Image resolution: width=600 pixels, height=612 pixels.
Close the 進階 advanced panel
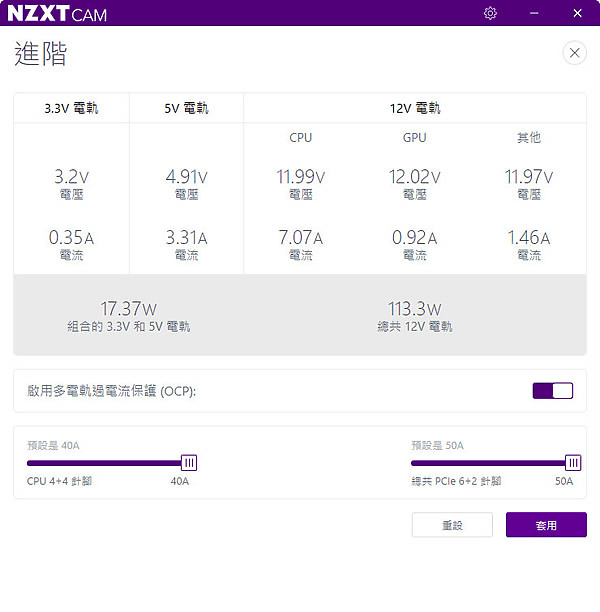tap(574, 53)
